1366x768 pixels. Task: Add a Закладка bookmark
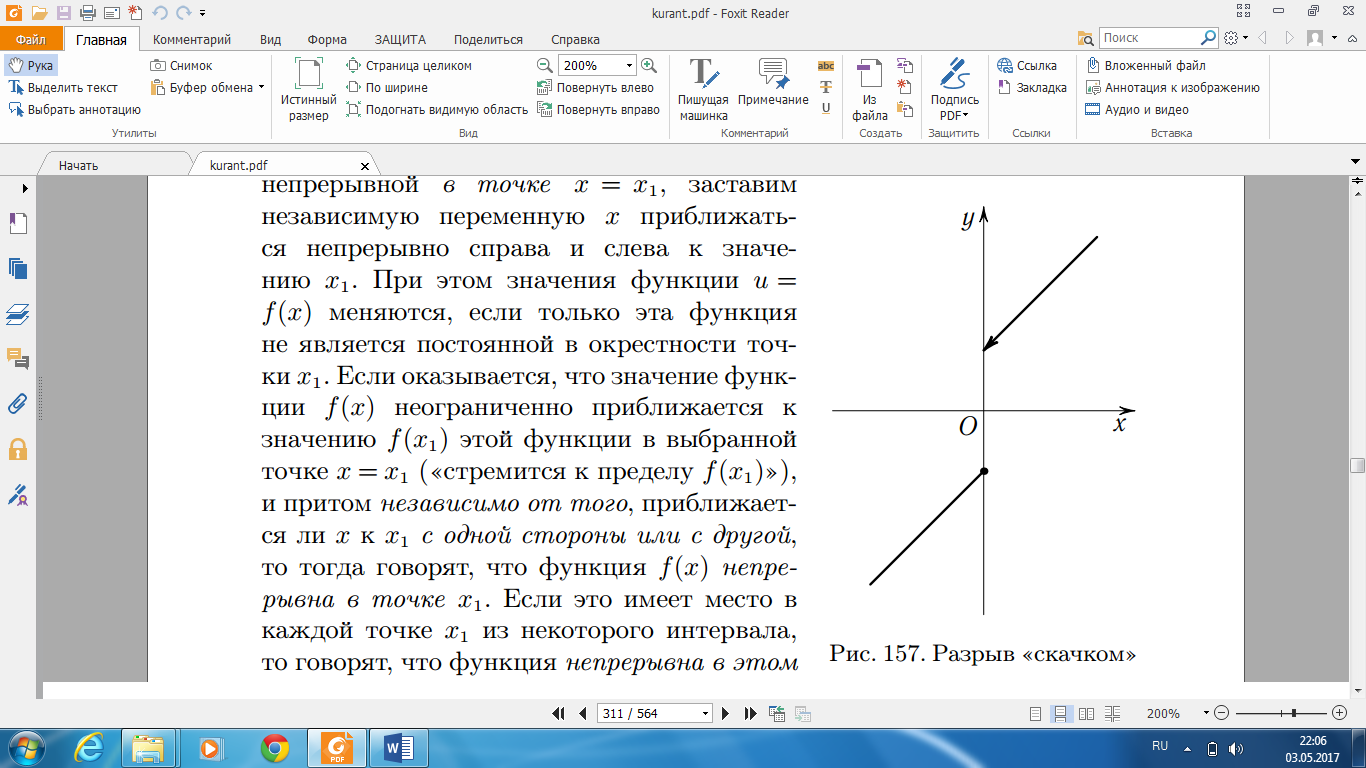1033,88
